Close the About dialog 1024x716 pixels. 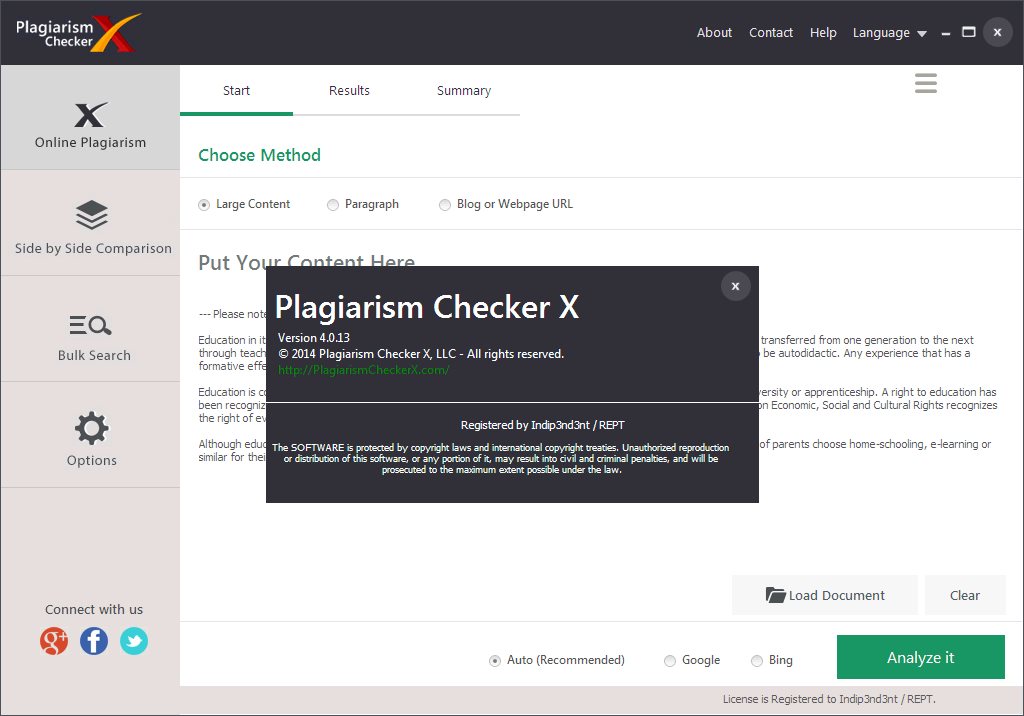[x=735, y=286]
